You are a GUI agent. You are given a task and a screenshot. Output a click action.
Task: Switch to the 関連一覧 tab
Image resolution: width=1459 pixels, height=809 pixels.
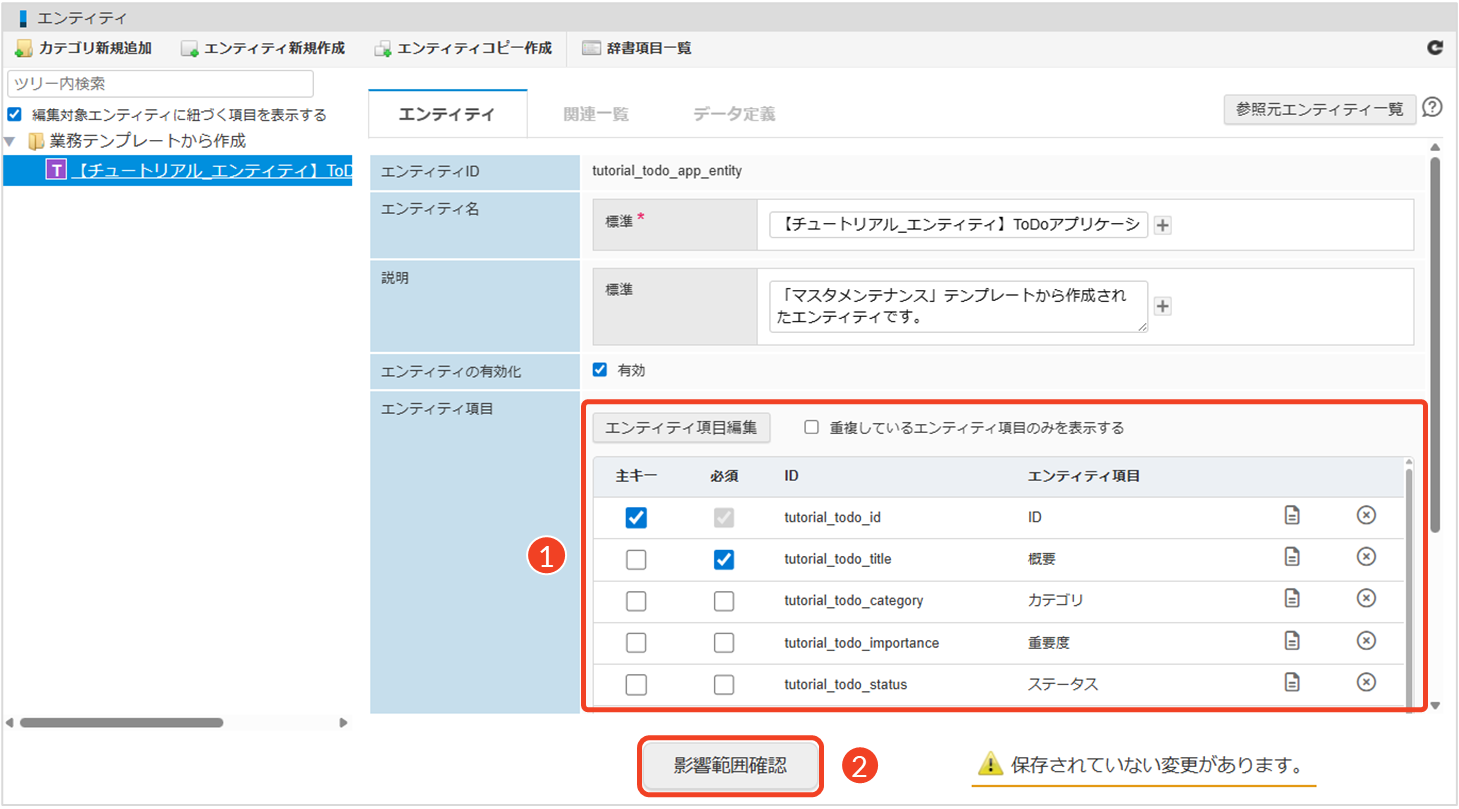coord(596,114)
